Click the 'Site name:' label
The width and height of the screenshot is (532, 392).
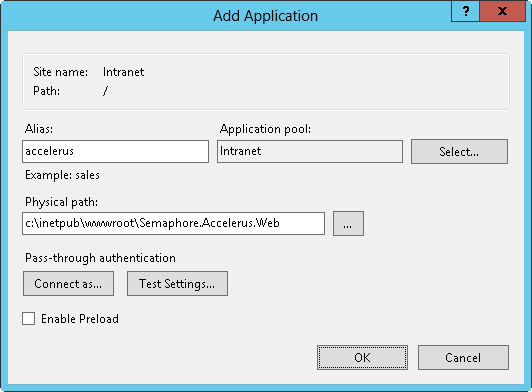(60, 72)
